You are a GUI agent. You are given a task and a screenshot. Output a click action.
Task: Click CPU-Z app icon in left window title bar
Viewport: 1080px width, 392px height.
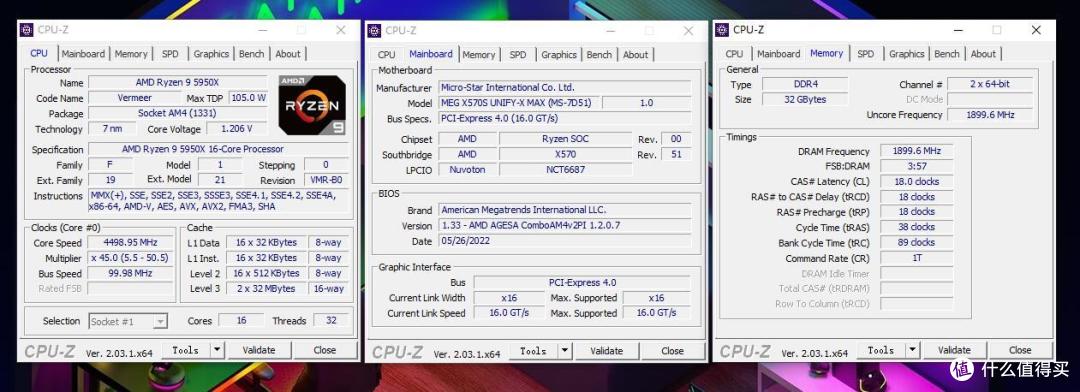(x=26, y=30)
